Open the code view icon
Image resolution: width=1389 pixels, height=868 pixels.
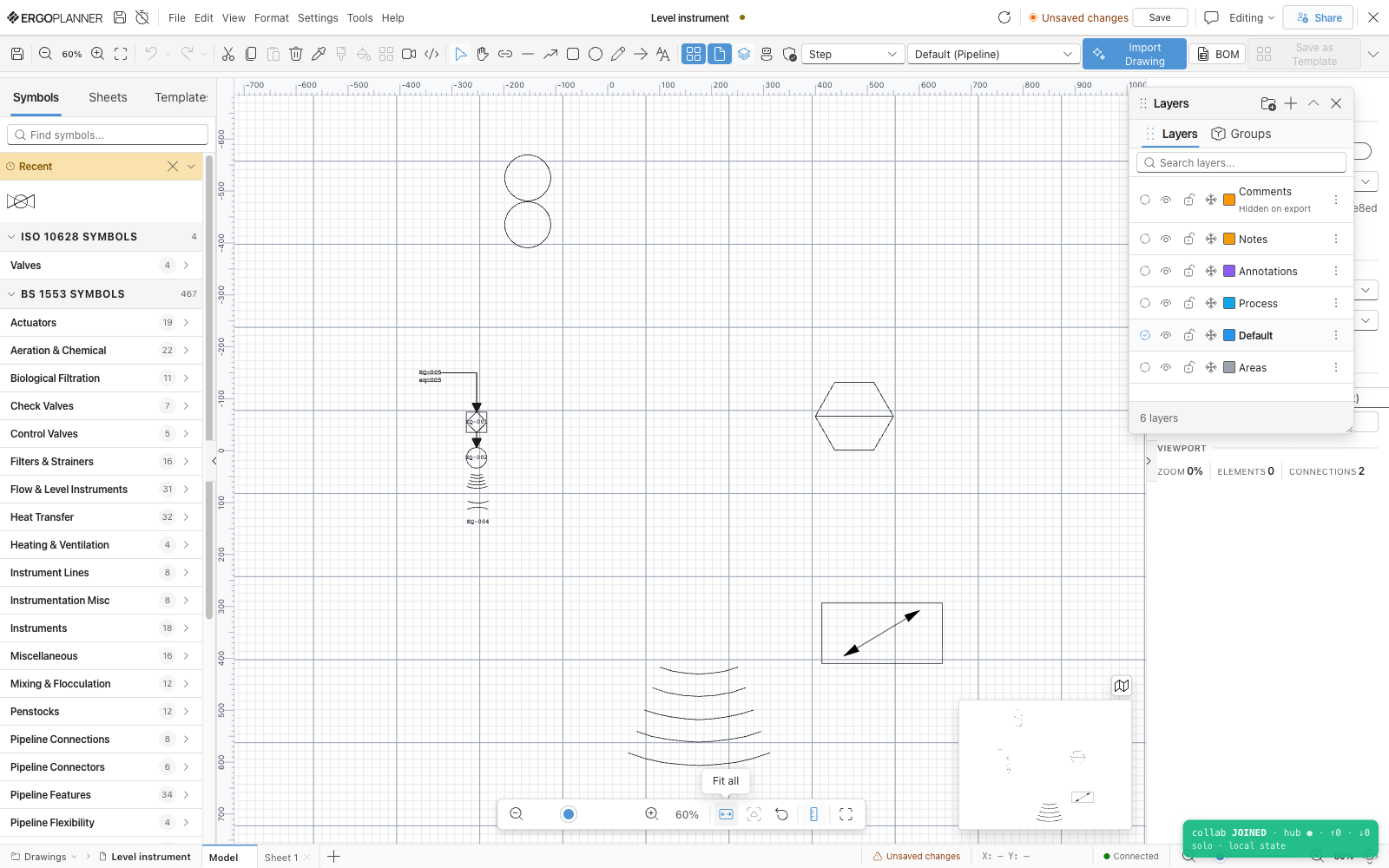click(431, 54)
